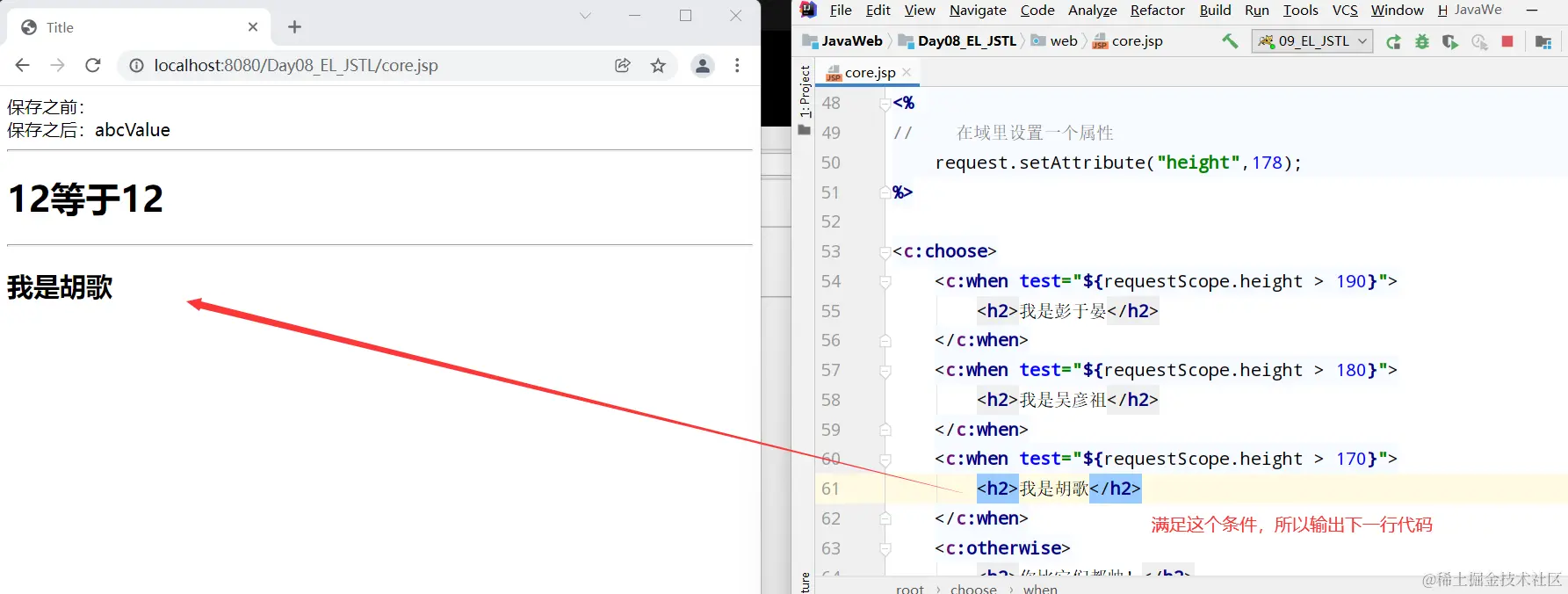Run with coverage shield icon
This screenshot has height=594, width=1568.
tap(1450, 42)
